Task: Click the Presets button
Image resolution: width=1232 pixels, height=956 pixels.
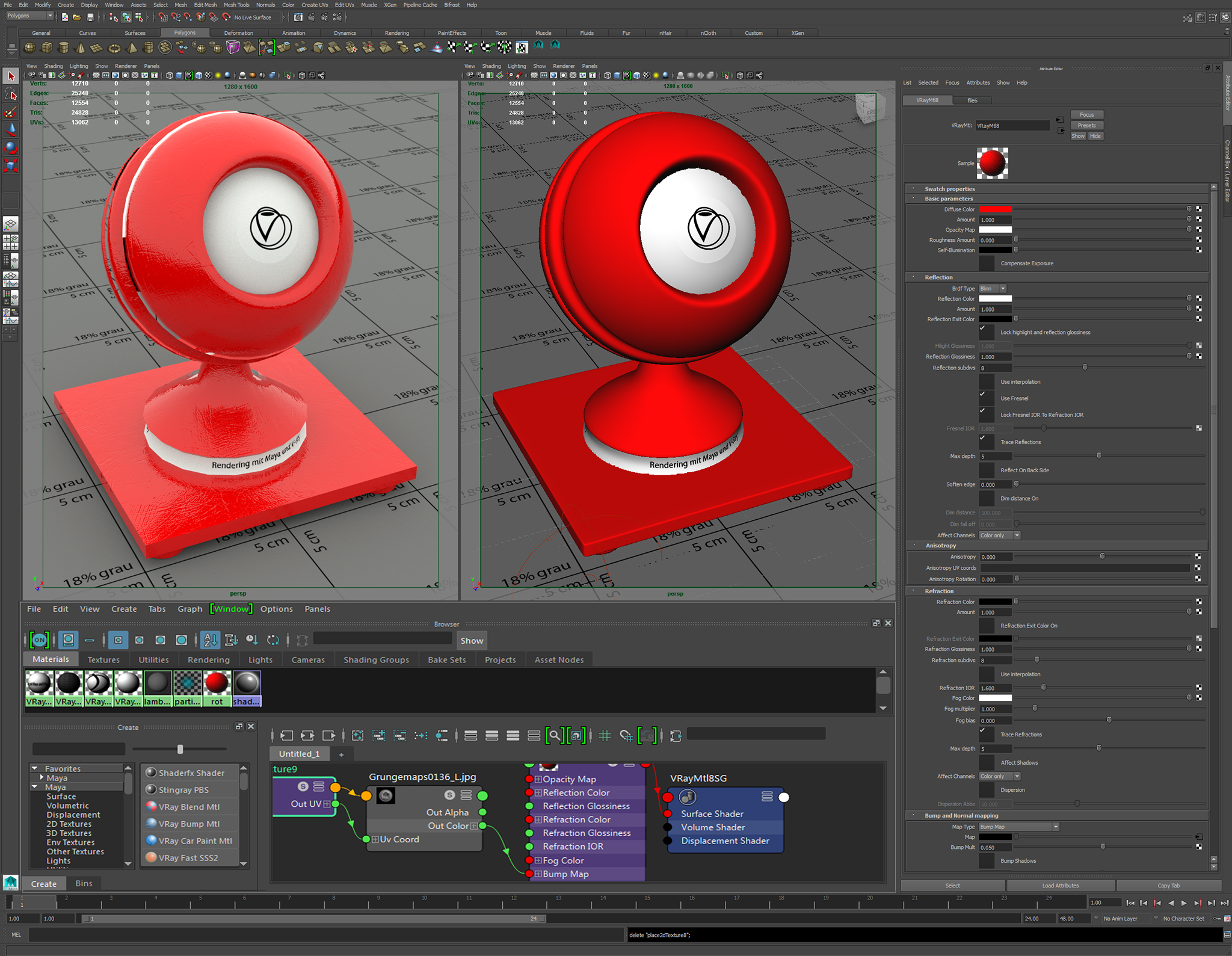Action: (x=1086, y=125)
